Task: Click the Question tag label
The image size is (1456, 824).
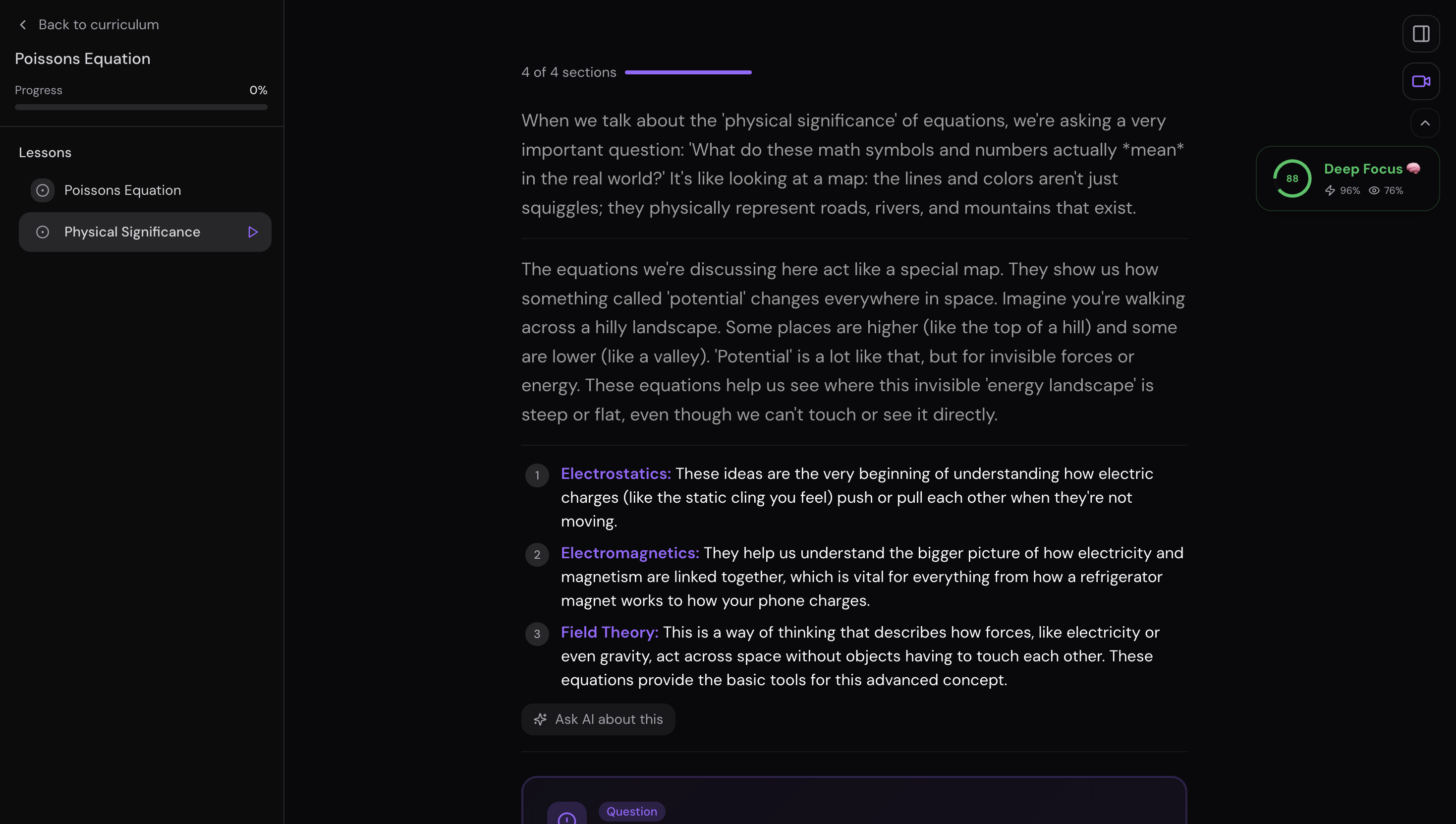Action: tap(631, 812)
